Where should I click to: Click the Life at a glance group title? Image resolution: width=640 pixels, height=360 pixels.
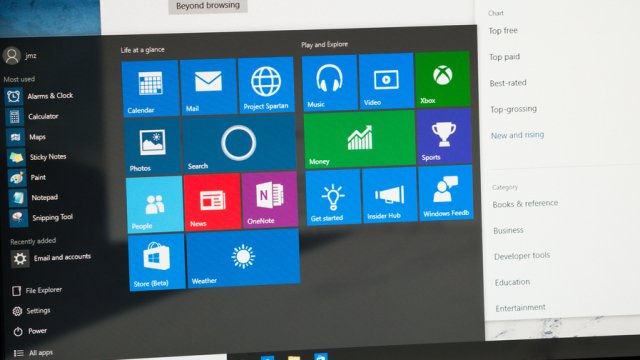coord(142,50)
